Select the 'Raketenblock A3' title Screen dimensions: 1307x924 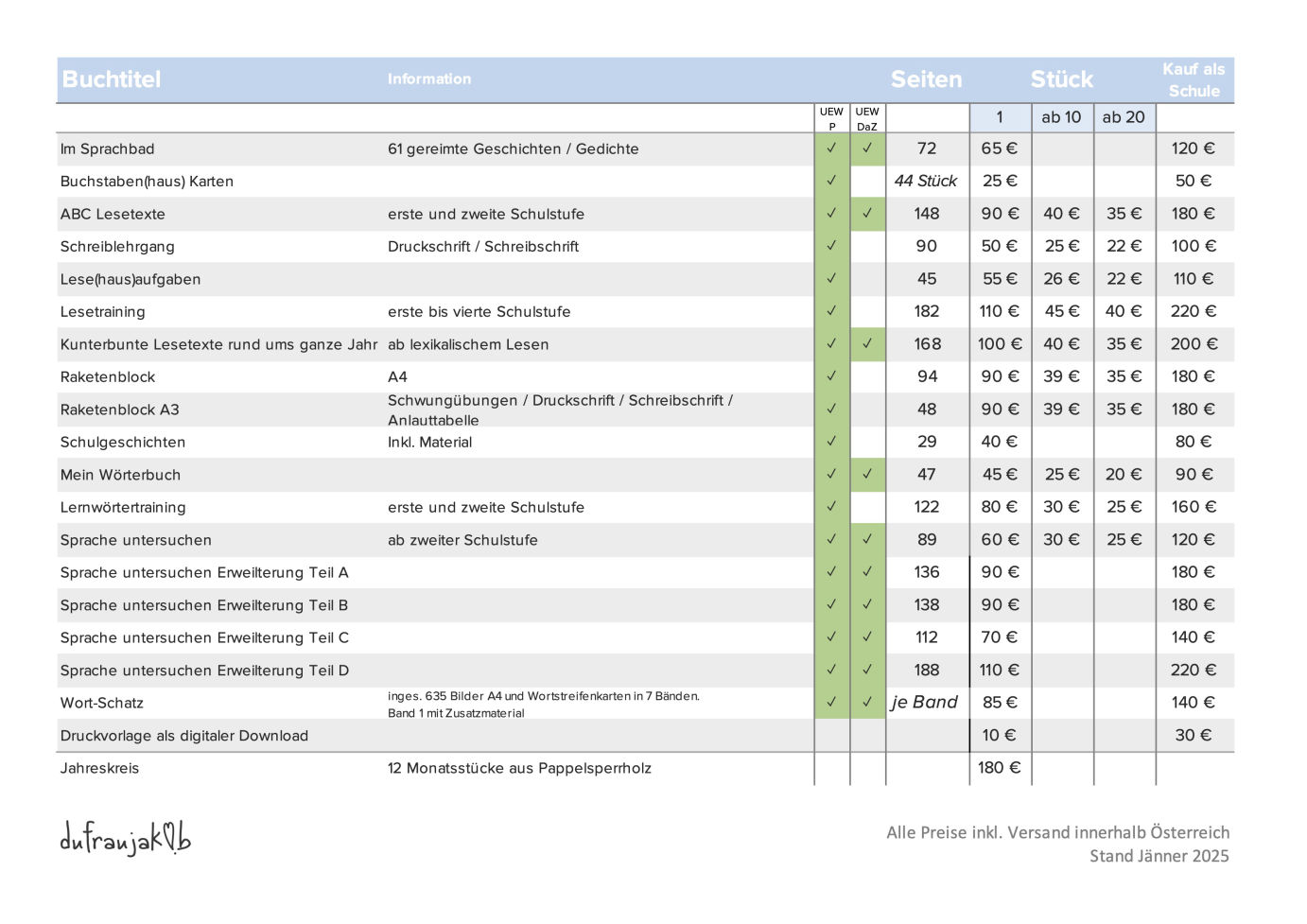pyautogui.click(x=120, y=410)
